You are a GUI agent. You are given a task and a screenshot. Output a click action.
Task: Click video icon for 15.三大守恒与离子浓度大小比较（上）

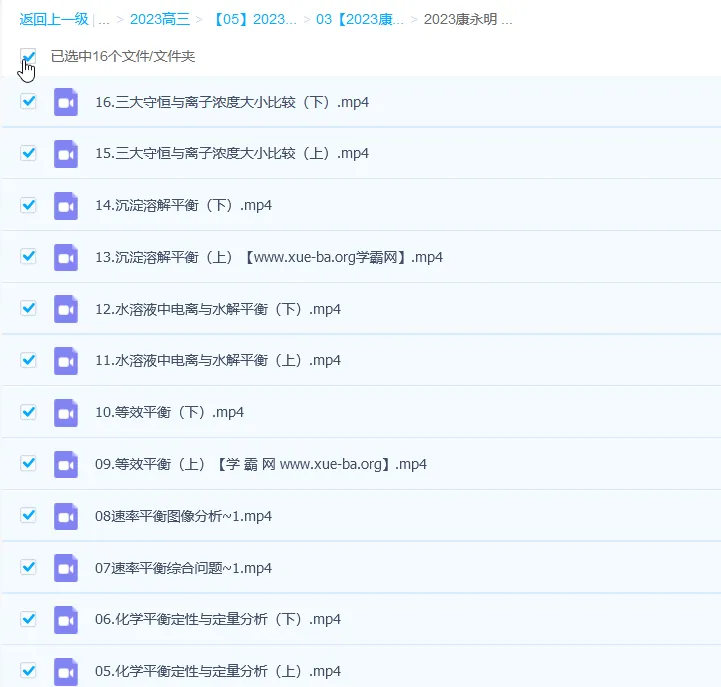pyautogui.click(x=66, y=153)
